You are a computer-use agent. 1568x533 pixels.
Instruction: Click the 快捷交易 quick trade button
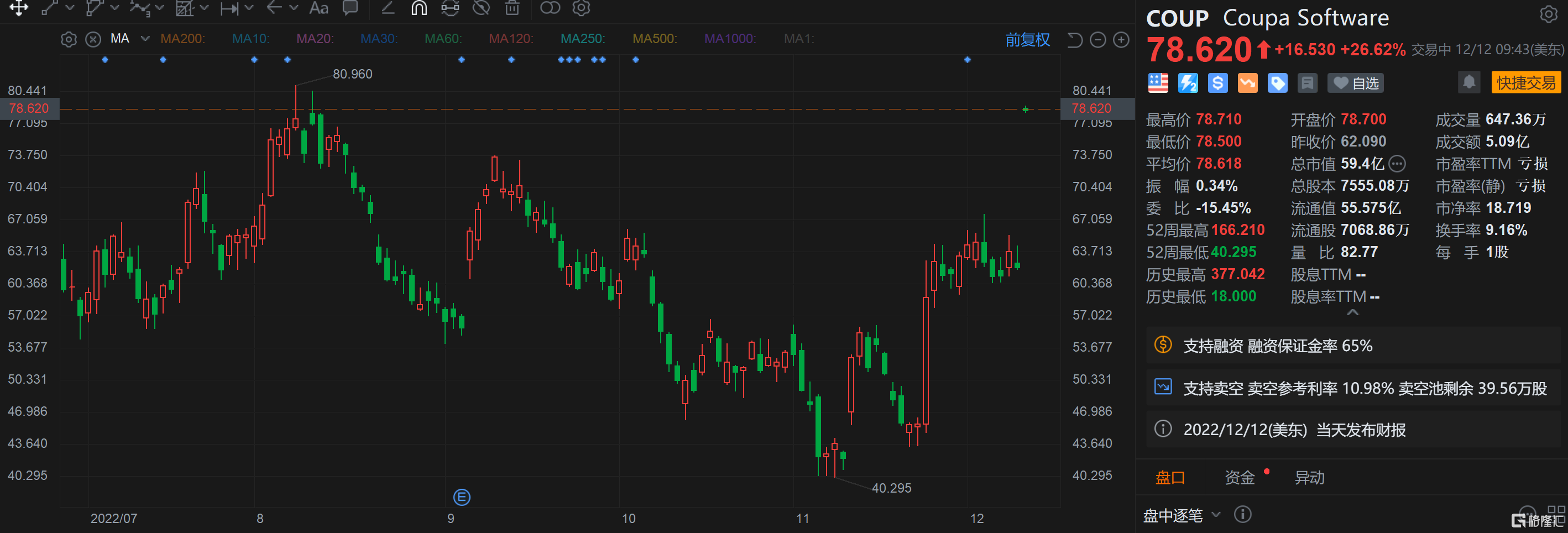point(1525,83)
